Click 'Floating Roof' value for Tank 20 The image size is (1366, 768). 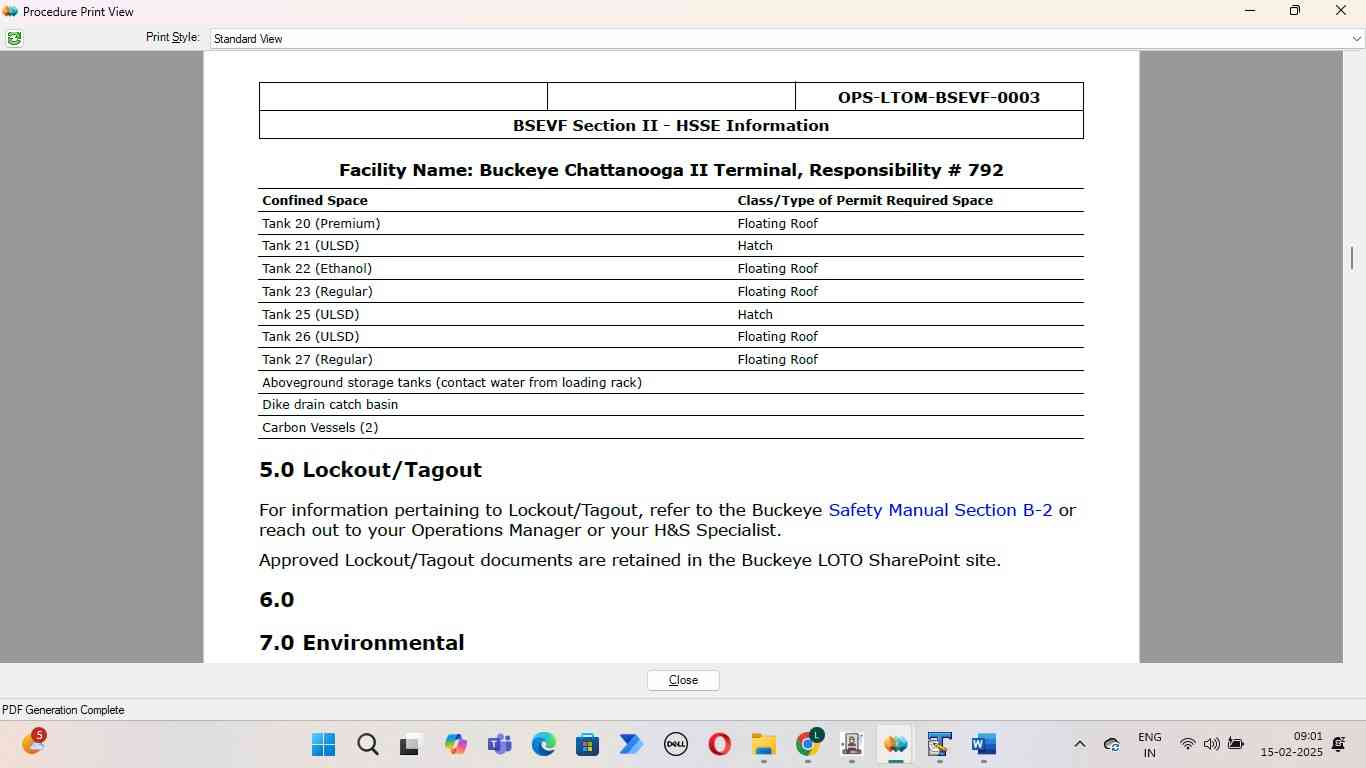tap(778, 223)
